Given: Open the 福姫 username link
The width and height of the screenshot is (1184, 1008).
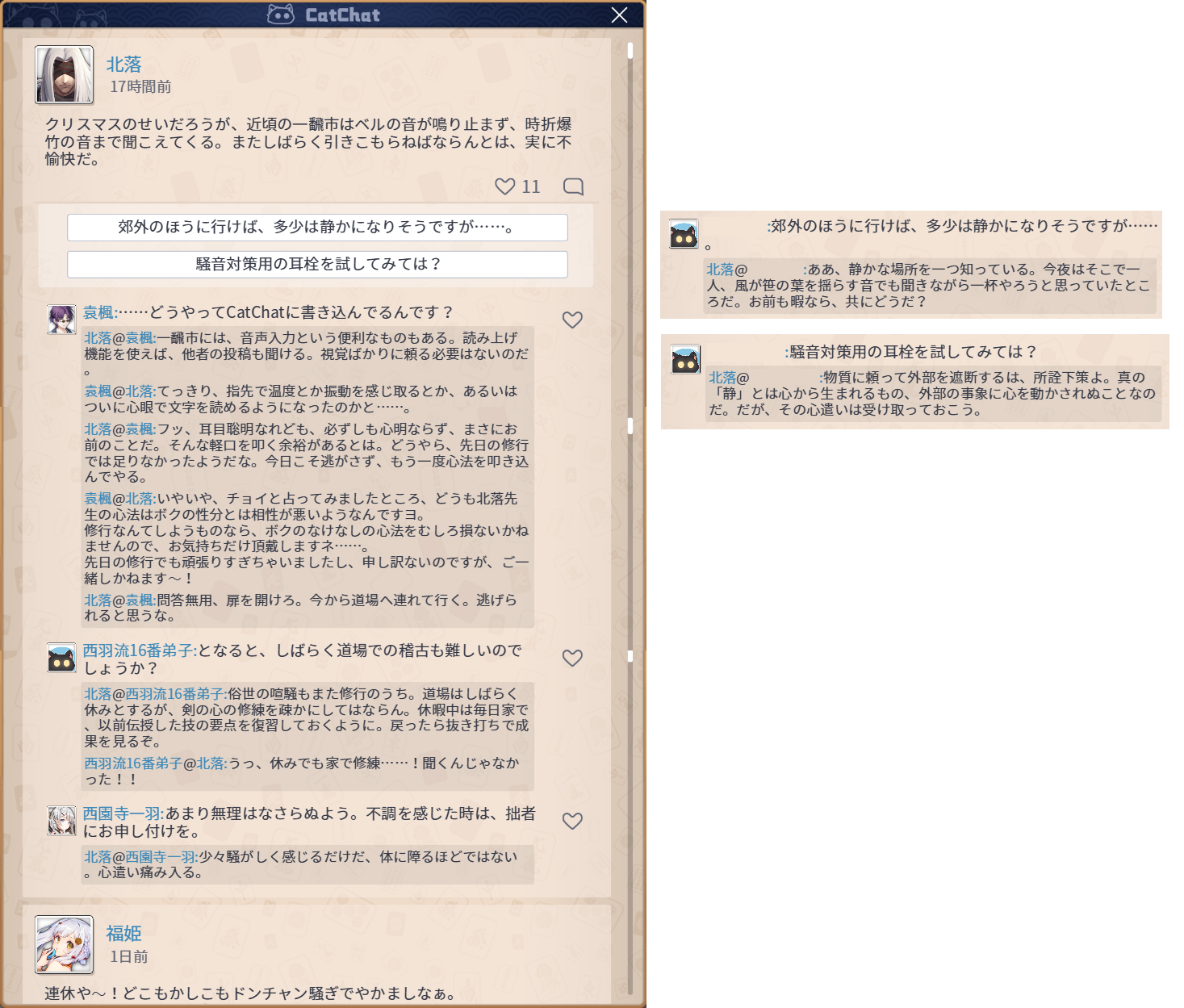Looking at the screenshot, I should 123,934.
